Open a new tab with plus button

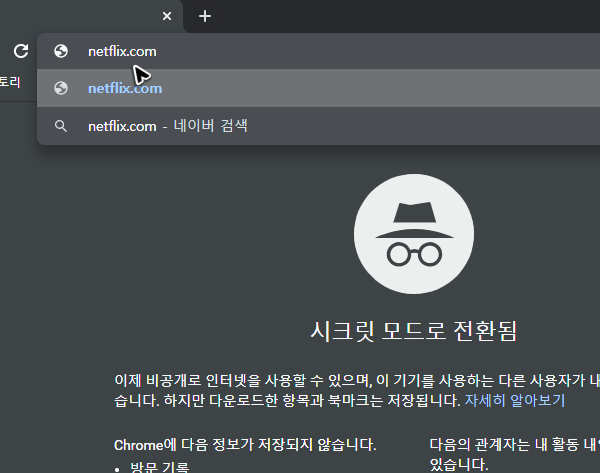coord(205,16)
